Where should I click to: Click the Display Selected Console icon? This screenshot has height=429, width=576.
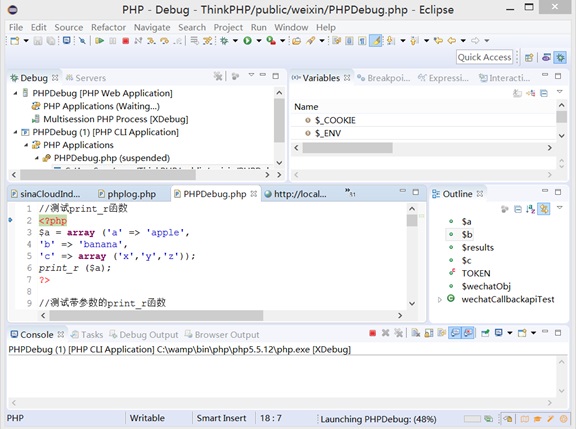coord(499,333)
